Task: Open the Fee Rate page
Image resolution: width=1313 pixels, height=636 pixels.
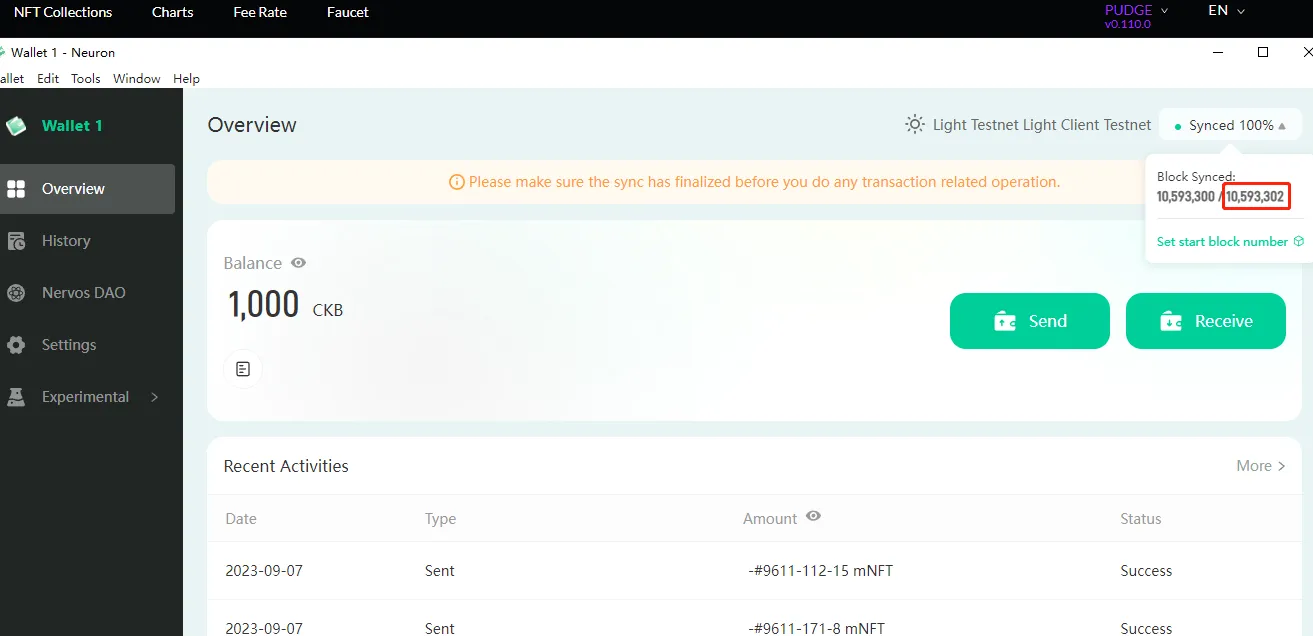Action: pyautogui.click(x=260, y=12)
